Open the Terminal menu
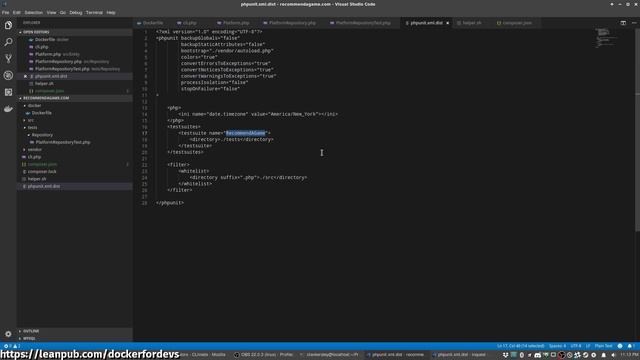This screenshot has width=640, height=360. [x=94, y=13]
